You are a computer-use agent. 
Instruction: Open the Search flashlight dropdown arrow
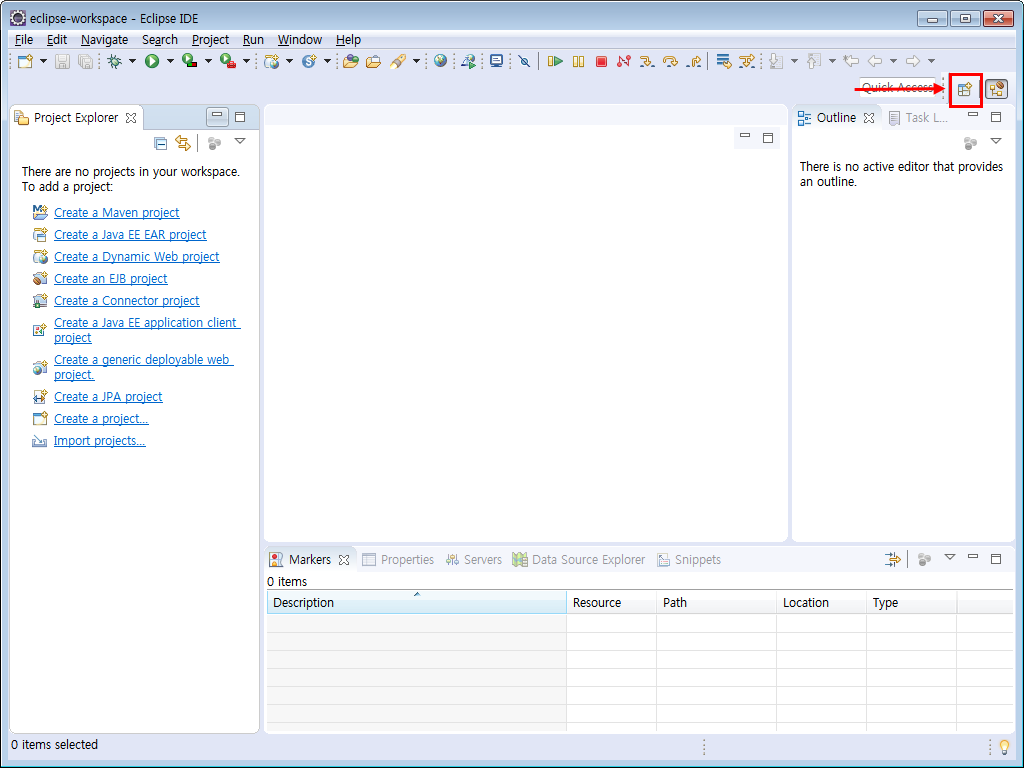(416, 61)
